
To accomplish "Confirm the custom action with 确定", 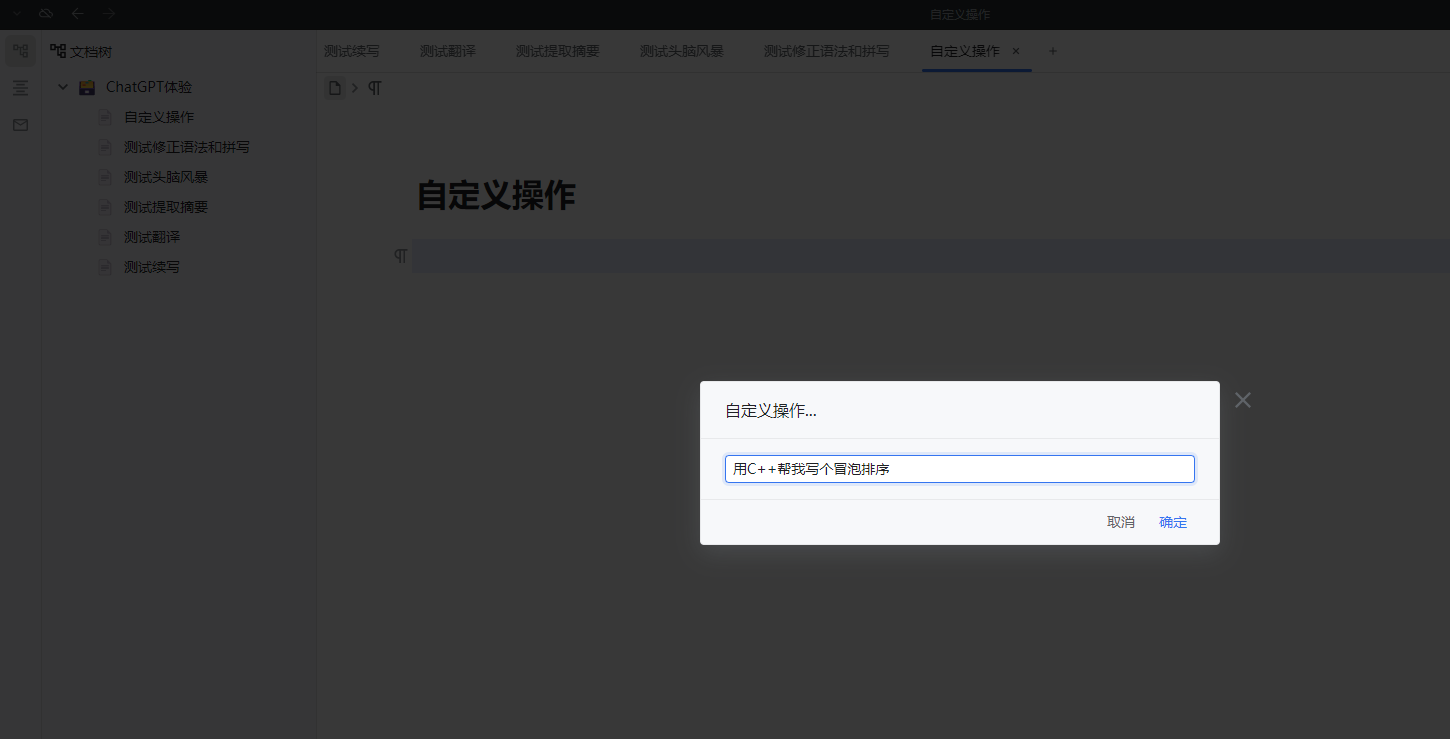I will click(1172, 521).
